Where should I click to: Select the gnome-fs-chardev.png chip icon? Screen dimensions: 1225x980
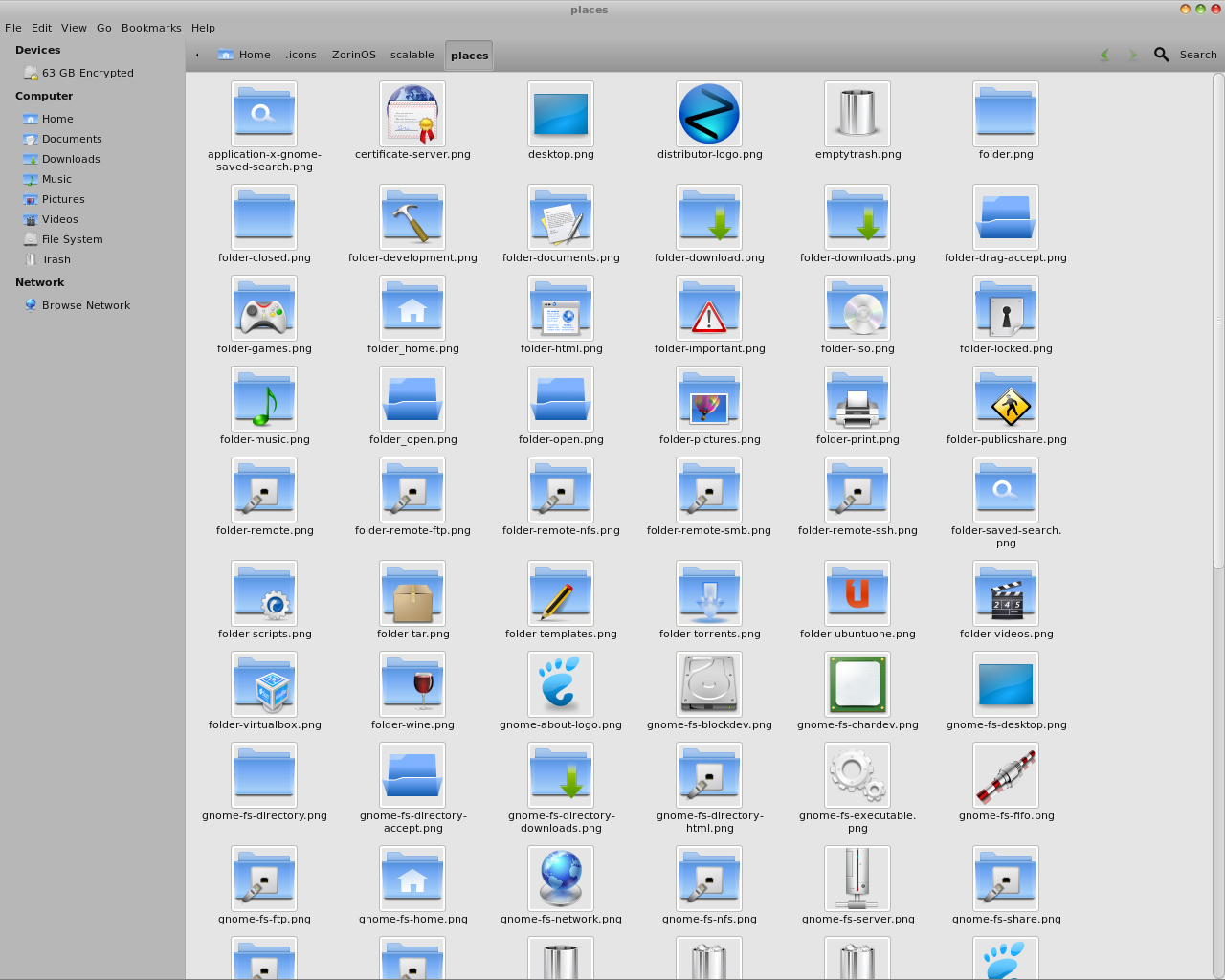point(857,684)
